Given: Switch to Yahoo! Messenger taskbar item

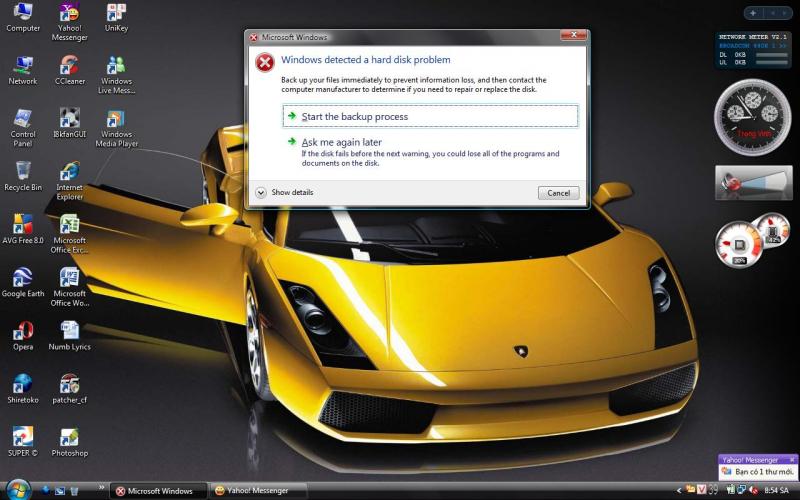Looking at the screenshot, I should tap(252, 491).
